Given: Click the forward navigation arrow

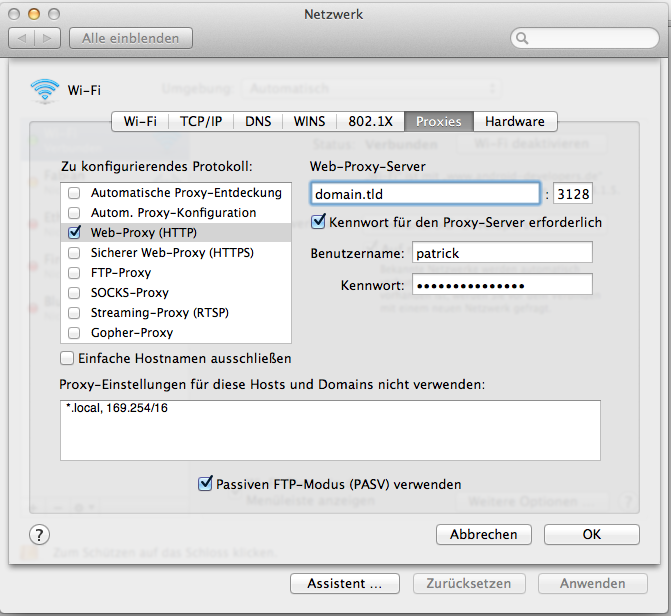Looking at the screenshot, I should [48, 39].
